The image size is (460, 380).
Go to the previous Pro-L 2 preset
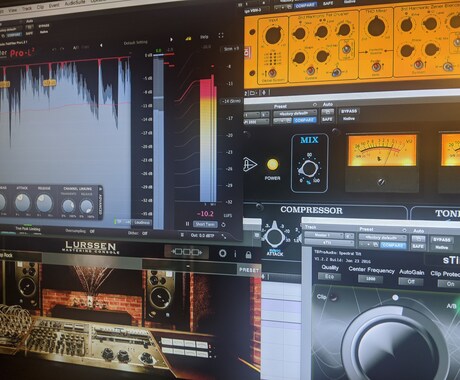pyautogui.click(x=101, y=45)
